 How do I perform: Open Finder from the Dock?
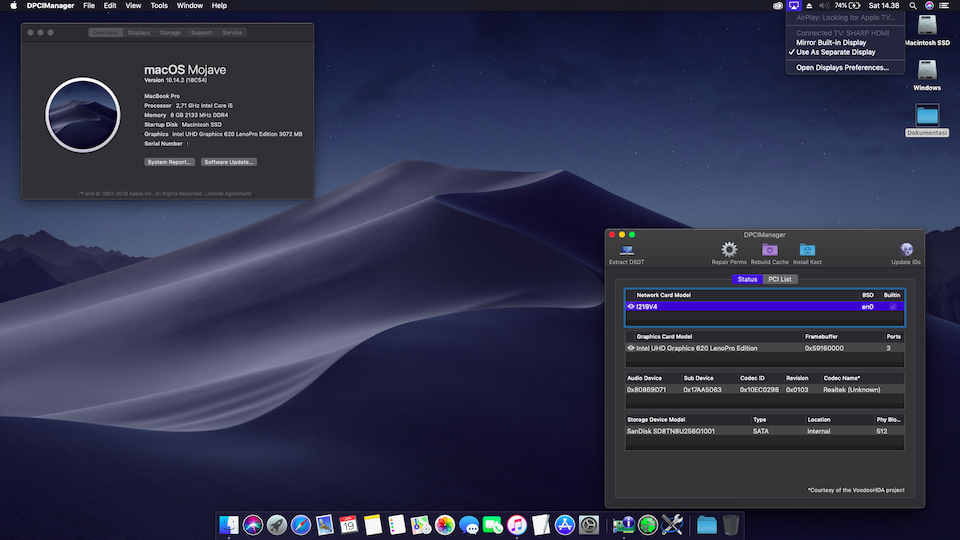[x=229, y=525]
